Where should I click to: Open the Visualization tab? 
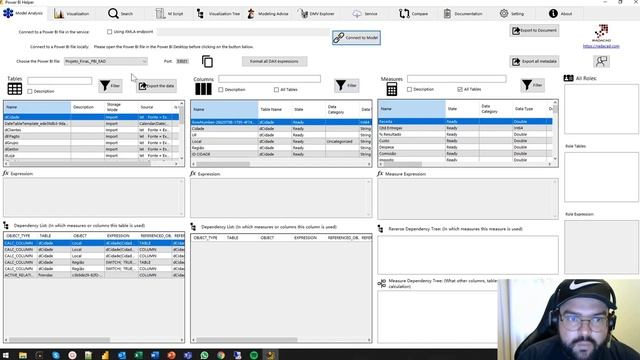[x=72, y=13]
